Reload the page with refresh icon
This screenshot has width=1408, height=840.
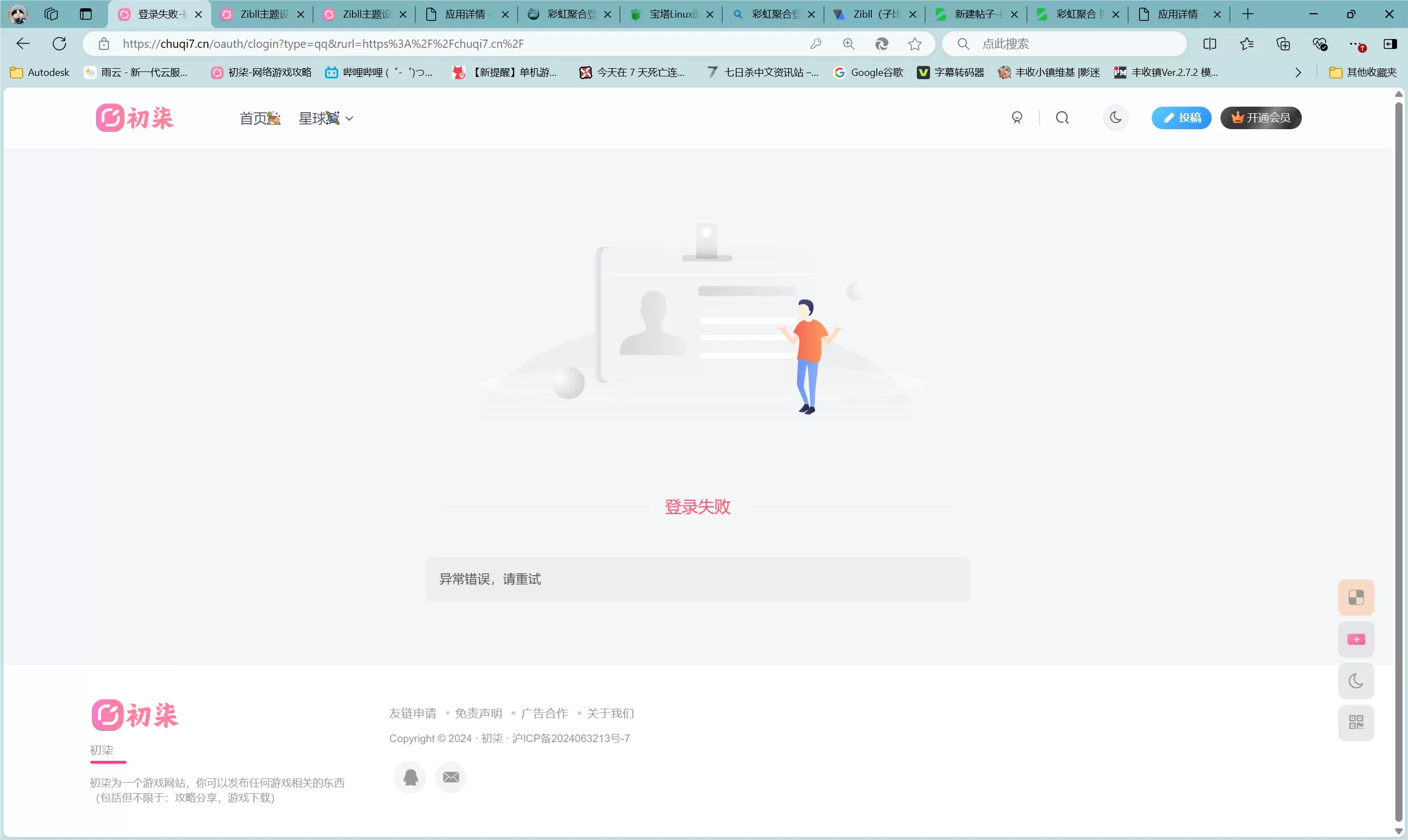click(x=59, y=43)
